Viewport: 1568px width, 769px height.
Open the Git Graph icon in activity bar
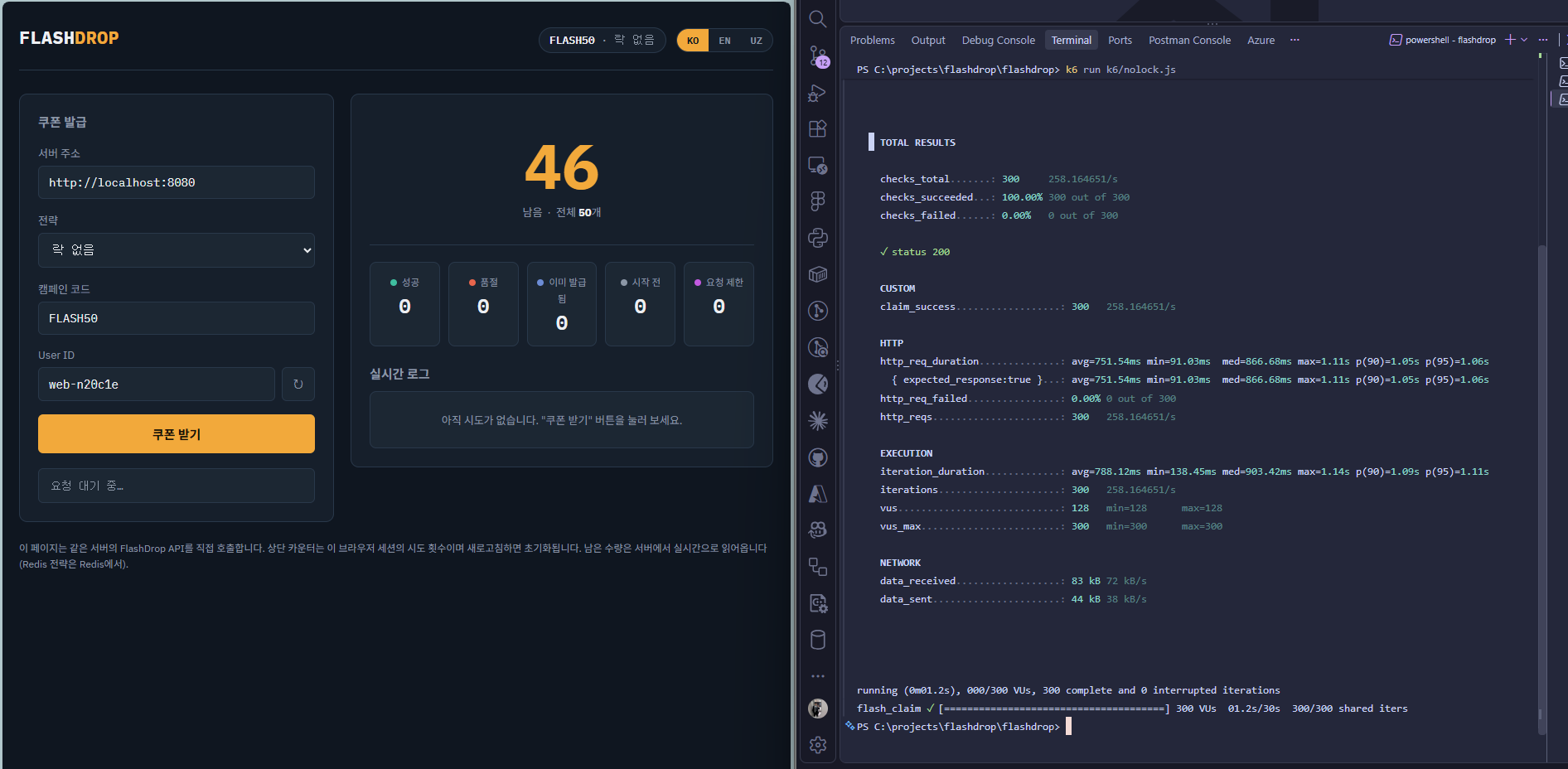818,311
